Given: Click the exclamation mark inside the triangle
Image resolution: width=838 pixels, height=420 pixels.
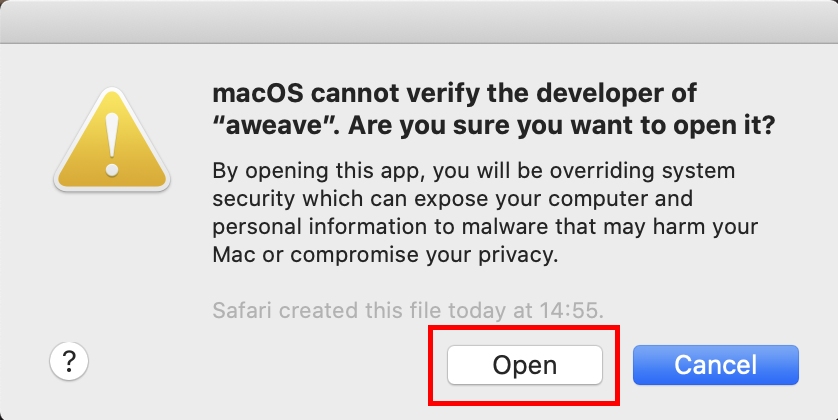Looking at the screenshot, I should click(x=112, y=144).
